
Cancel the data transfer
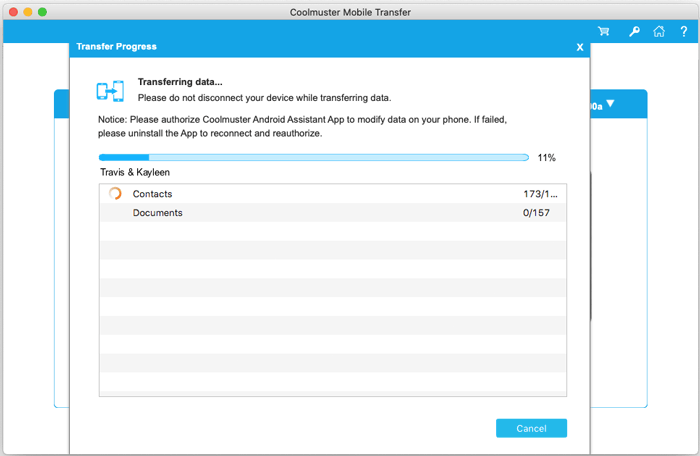coord(531,428)
